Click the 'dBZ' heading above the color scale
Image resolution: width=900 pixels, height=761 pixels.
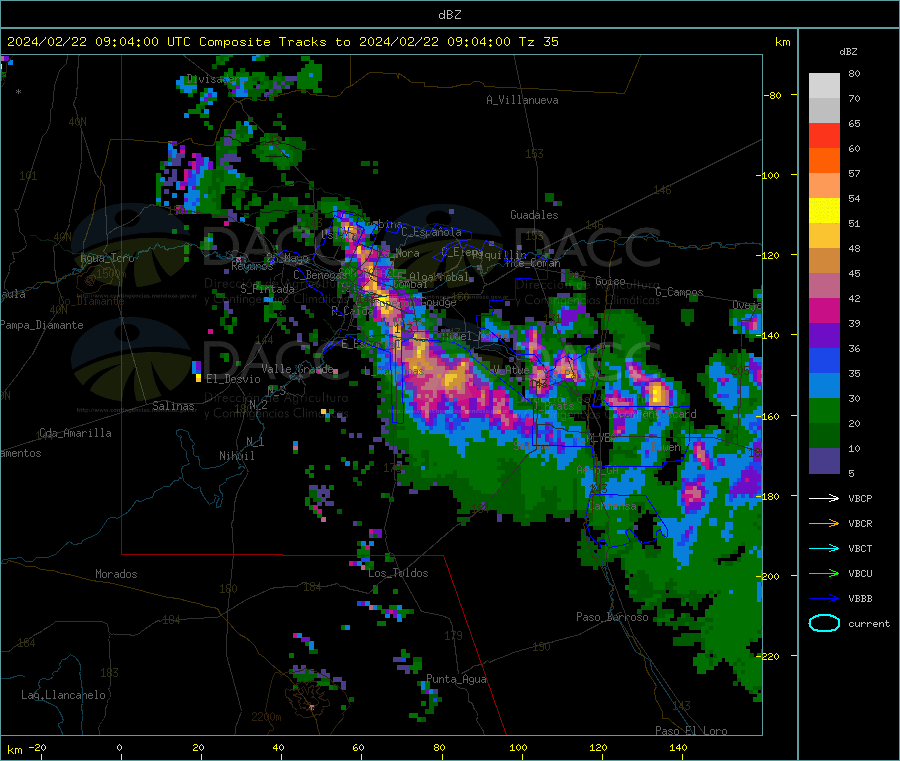coord(848,52)
